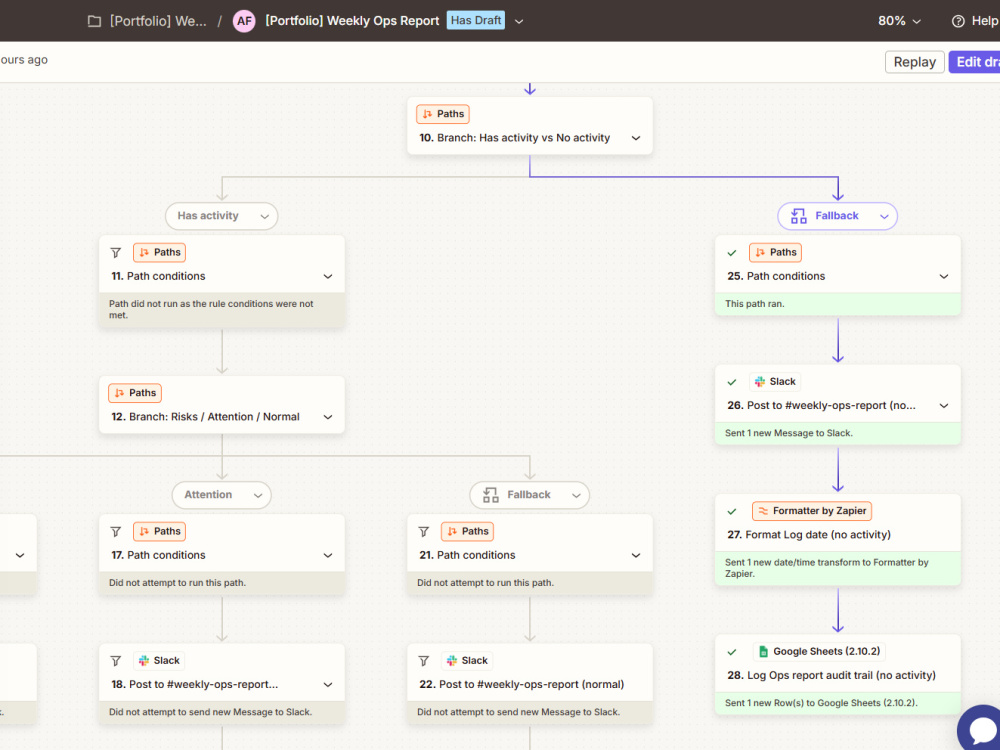
Task: Click the Formatter by Zapier icon on step 27
Action: (x=763, y=511)
